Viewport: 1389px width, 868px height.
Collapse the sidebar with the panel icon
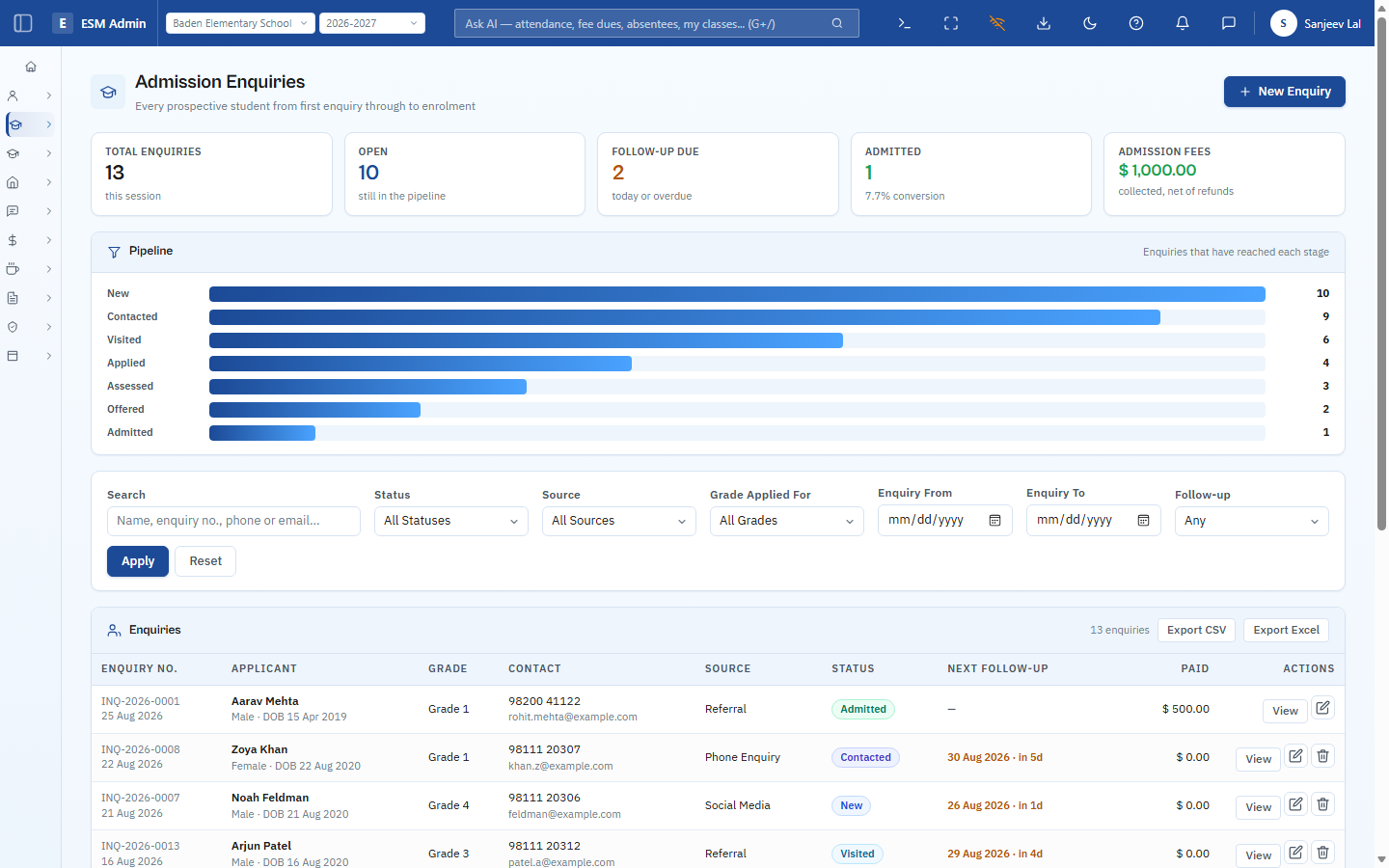pos(23,23)
